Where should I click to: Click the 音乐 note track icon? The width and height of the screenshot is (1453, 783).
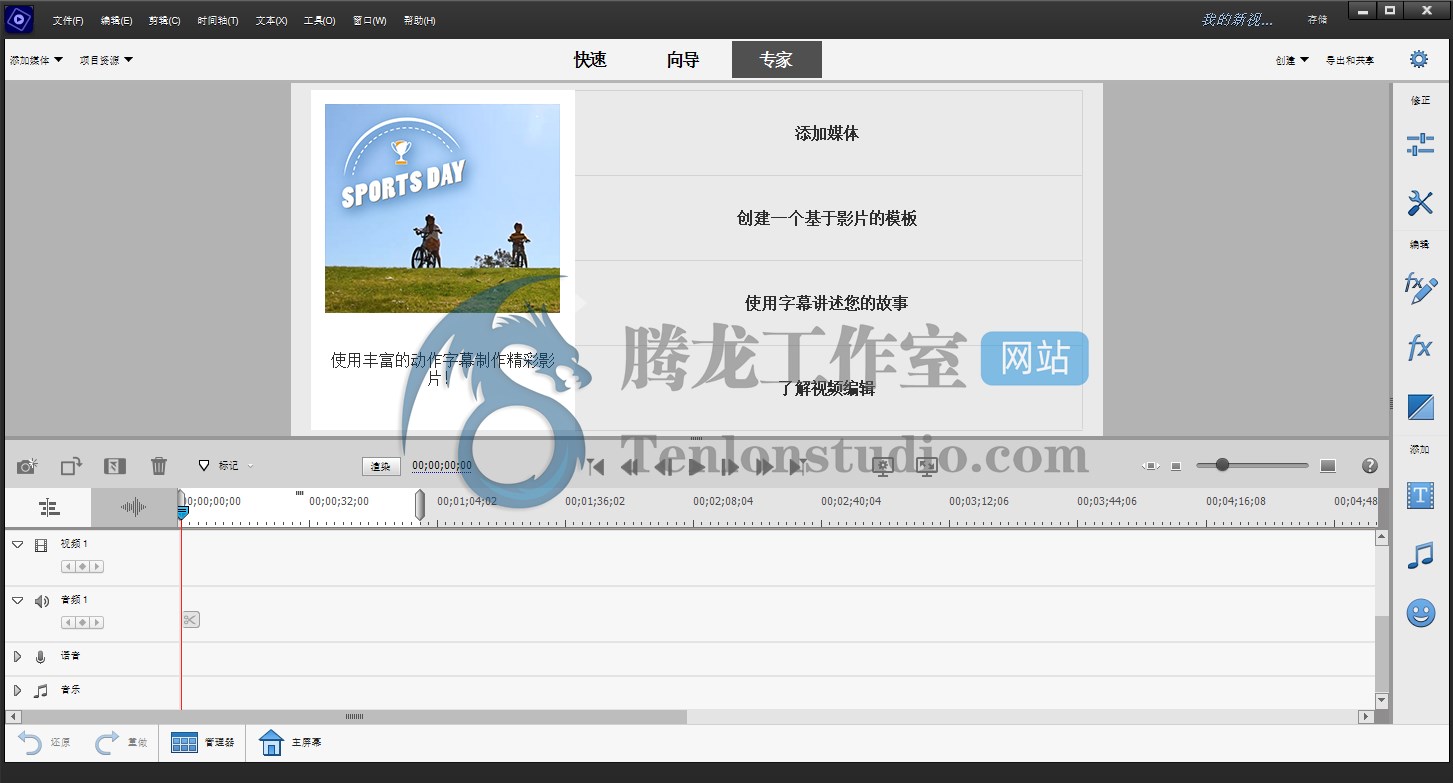[41, 691]
